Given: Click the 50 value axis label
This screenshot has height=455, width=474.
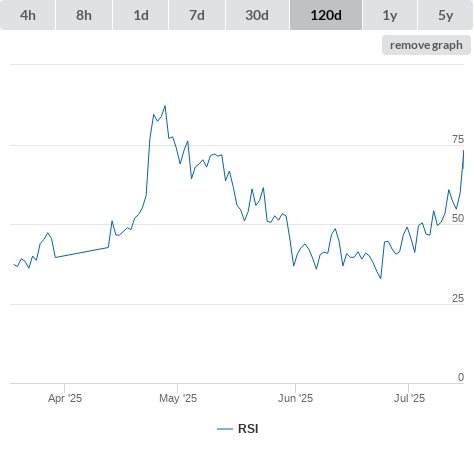Looking at the screenshot, I should (458, 218).
